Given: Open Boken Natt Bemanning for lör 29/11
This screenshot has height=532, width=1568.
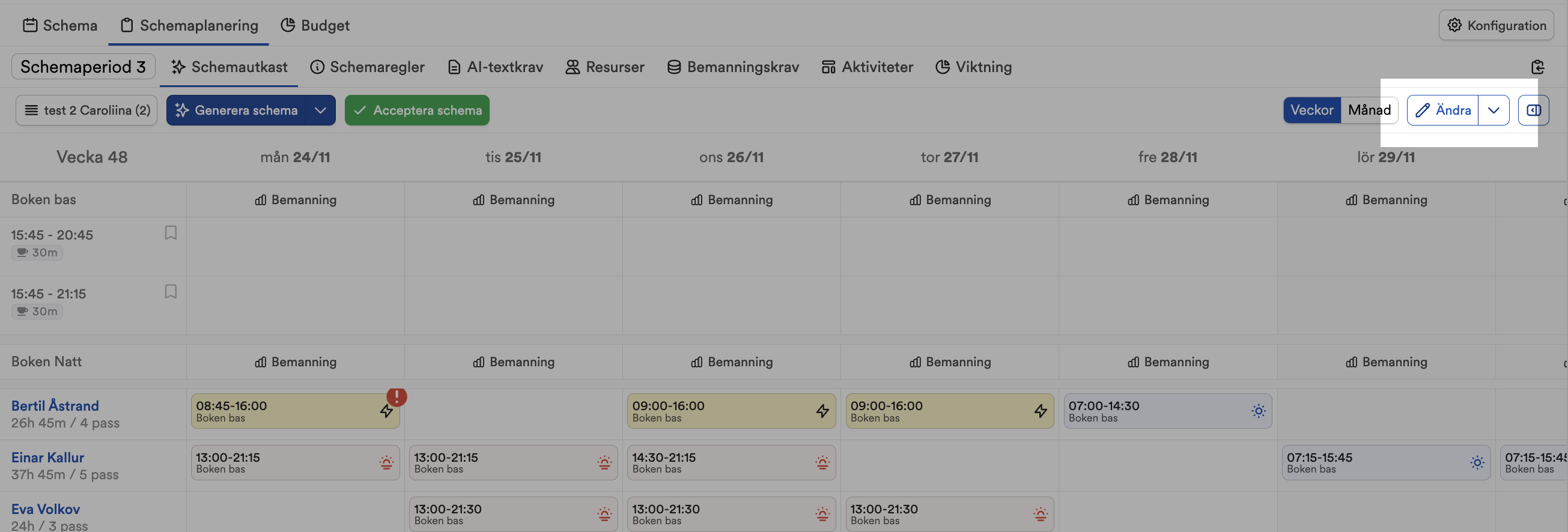Looking at the screenshot, I should click(1386, 361).
